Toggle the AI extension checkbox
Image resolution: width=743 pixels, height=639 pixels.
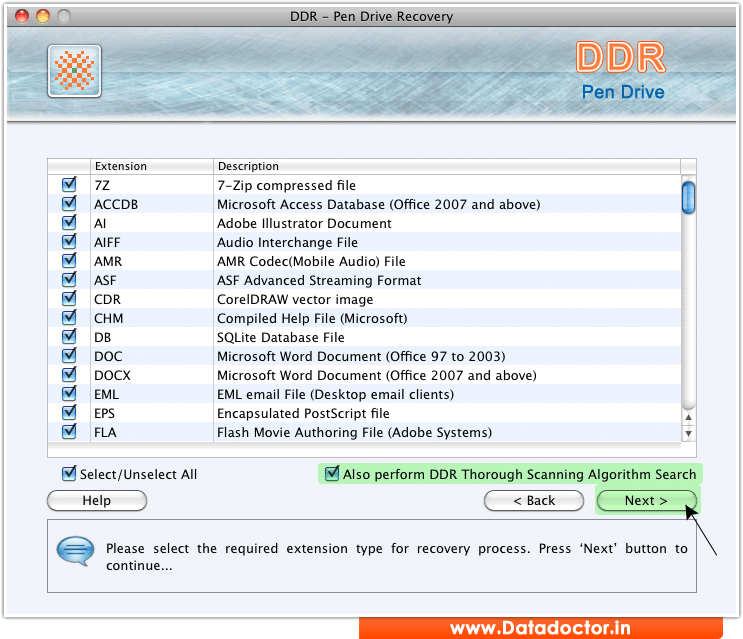tap(69, 222)
